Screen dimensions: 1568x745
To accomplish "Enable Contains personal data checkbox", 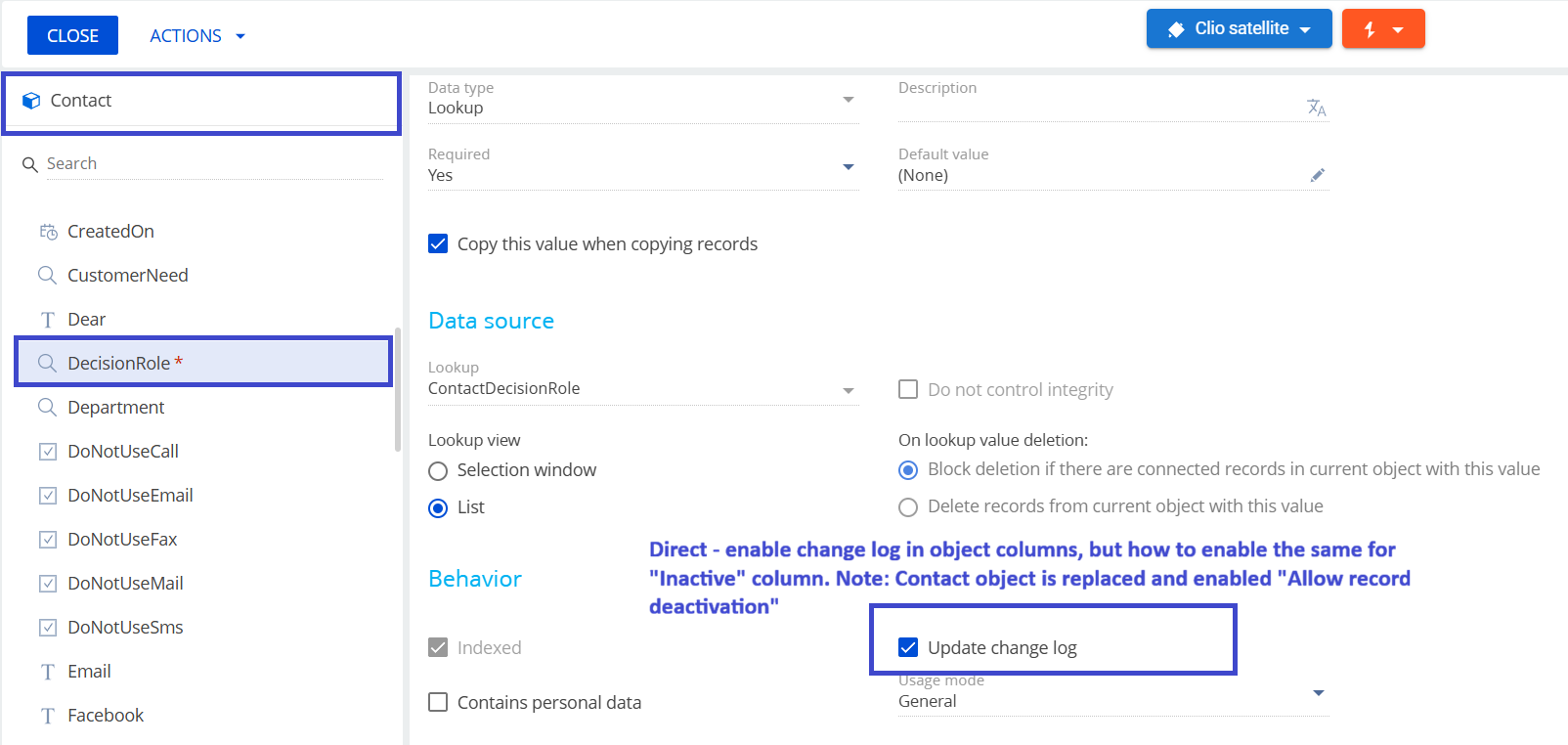I will [x=438, y=702].
